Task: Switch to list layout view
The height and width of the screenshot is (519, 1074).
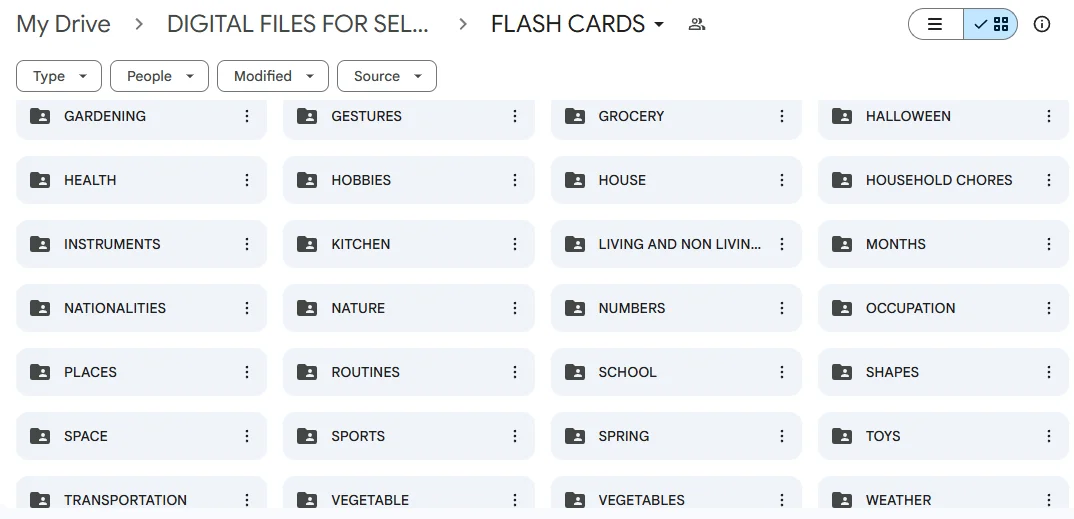Action: (x=936, y=25)
